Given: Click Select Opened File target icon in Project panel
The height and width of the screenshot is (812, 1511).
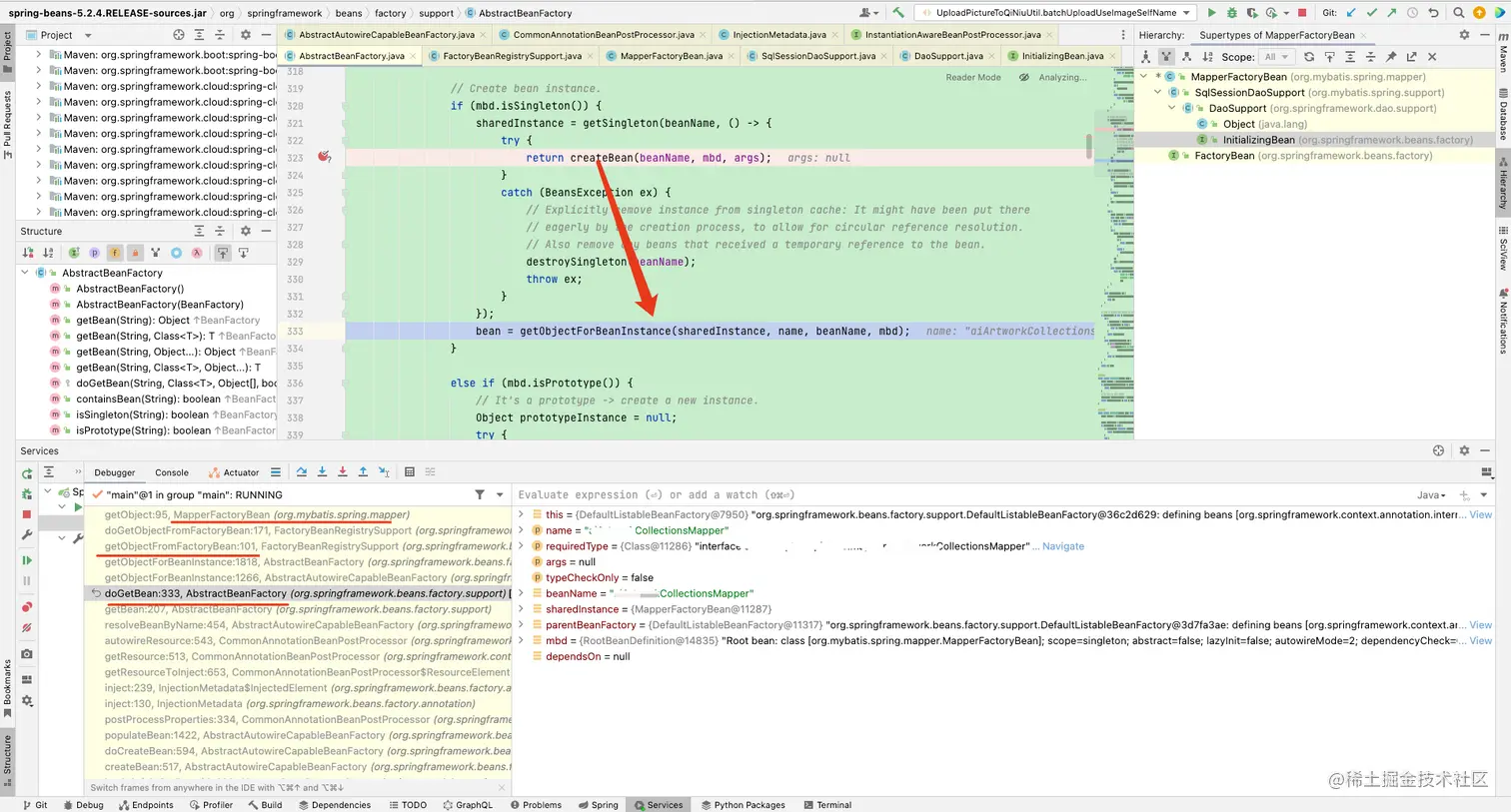Looking at the screenshot, I should coord(179,35).
